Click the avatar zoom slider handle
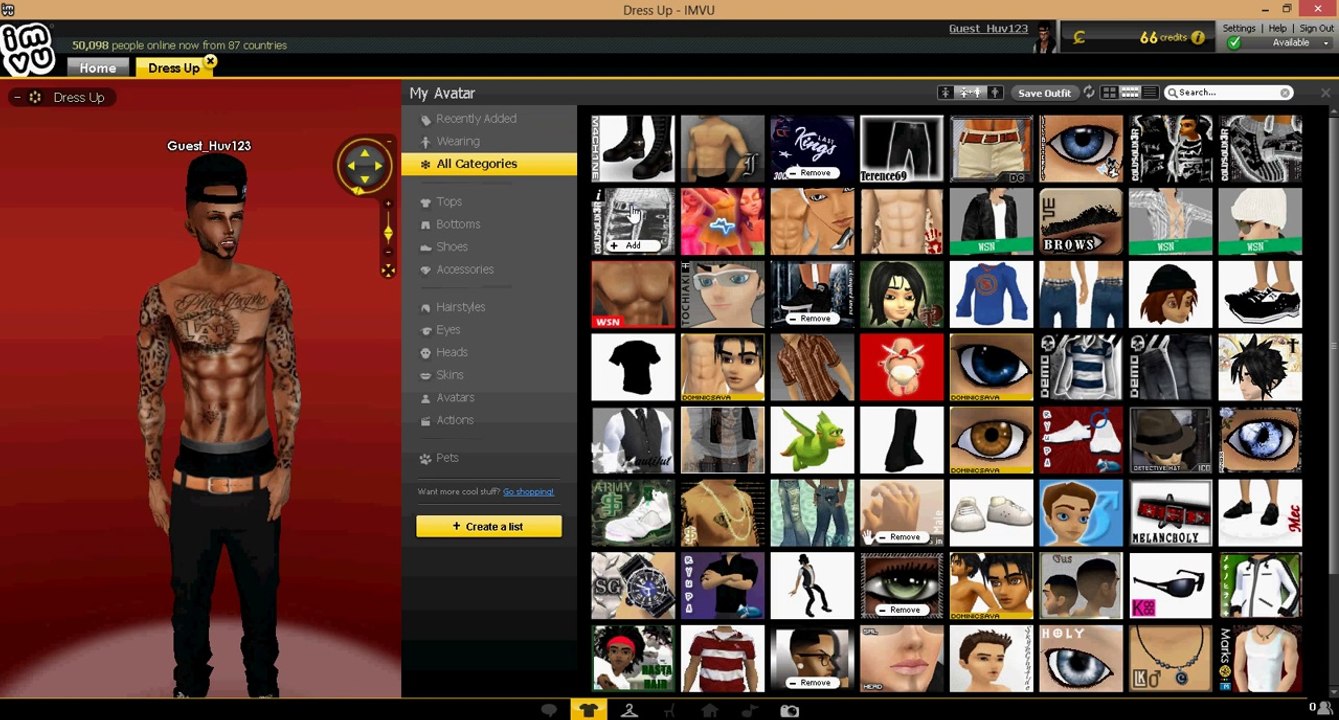 click(x=388, y=233)
